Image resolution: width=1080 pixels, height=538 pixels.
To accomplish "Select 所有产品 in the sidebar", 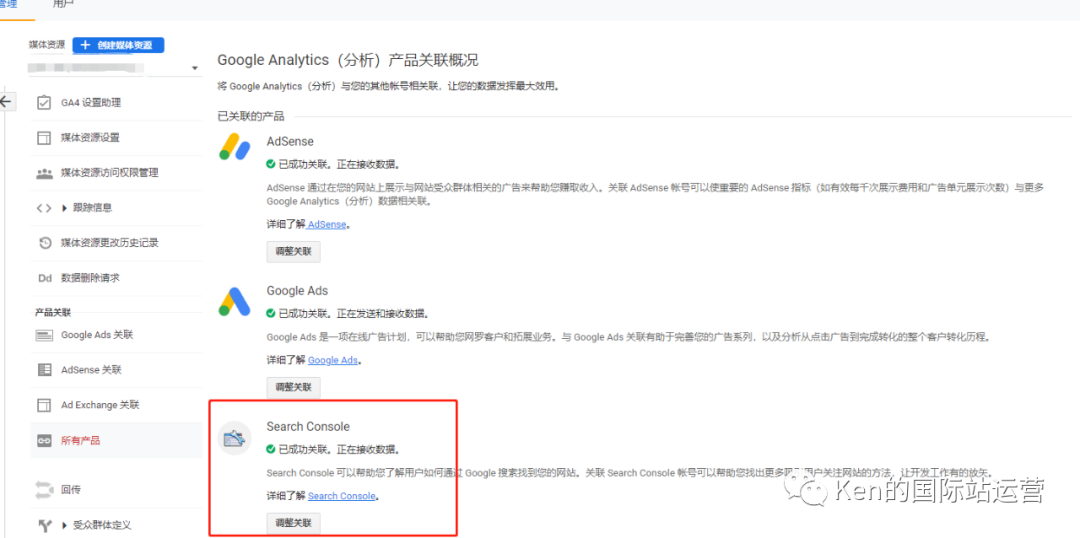I will 80,440.
